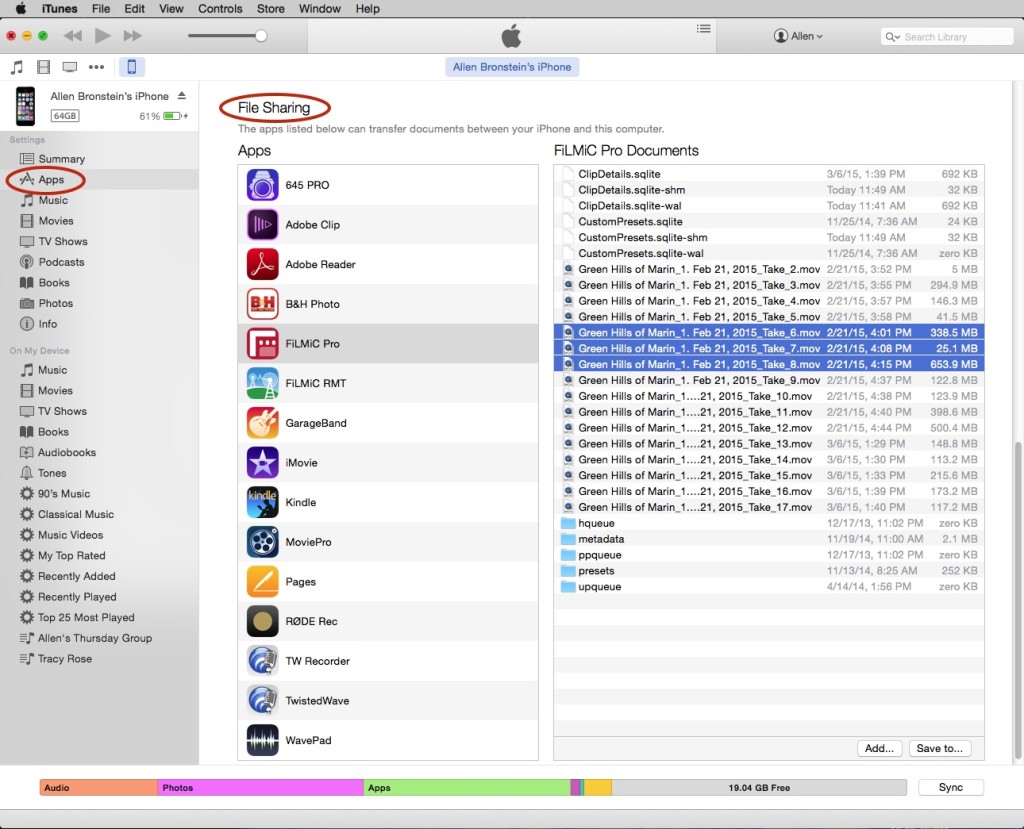Viewport: 1024px width, 829px height.
Task: Open the Allen account dropdown
Action: click(x=798, y=37)
